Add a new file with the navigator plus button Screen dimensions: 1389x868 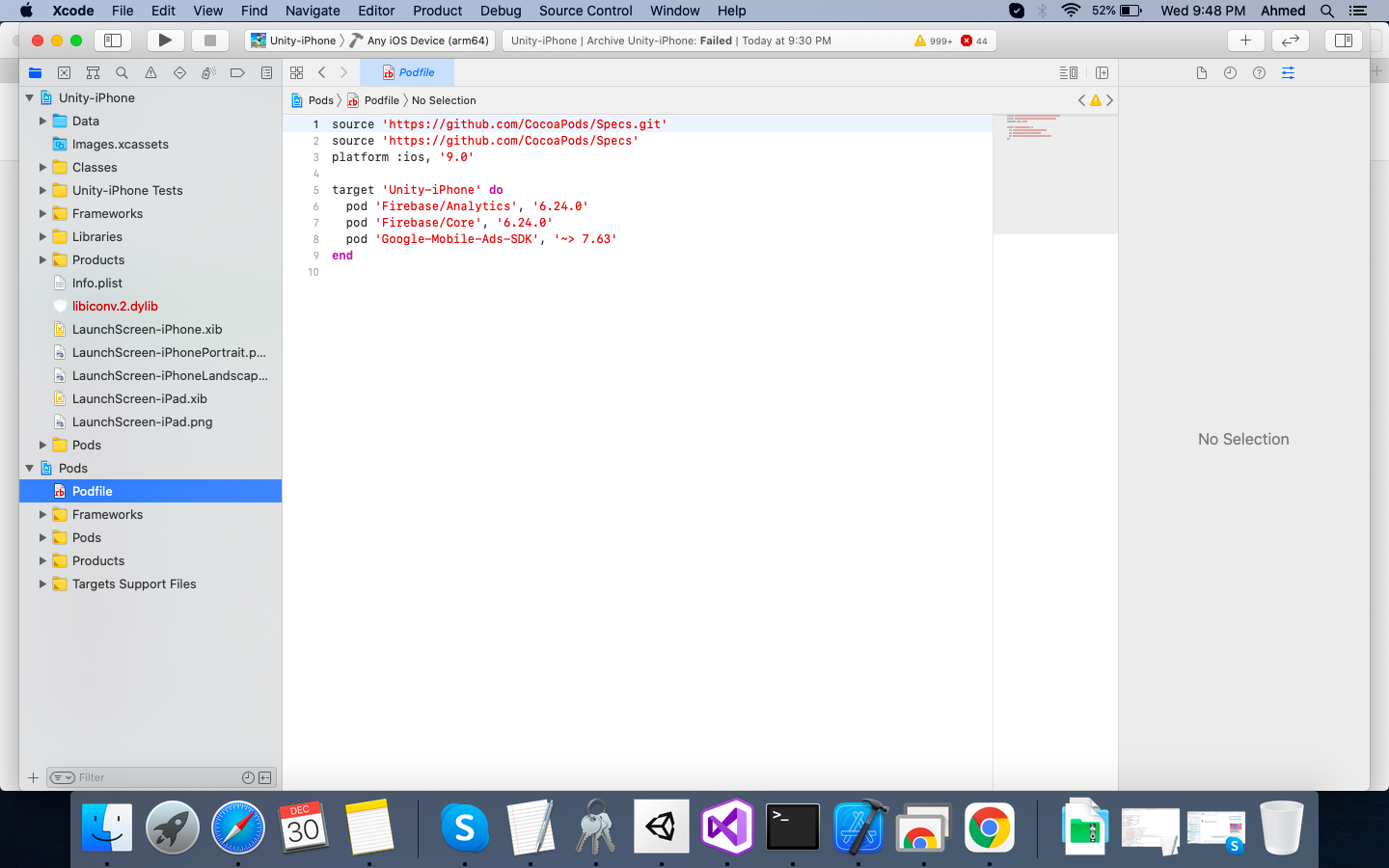coord(33,777)
